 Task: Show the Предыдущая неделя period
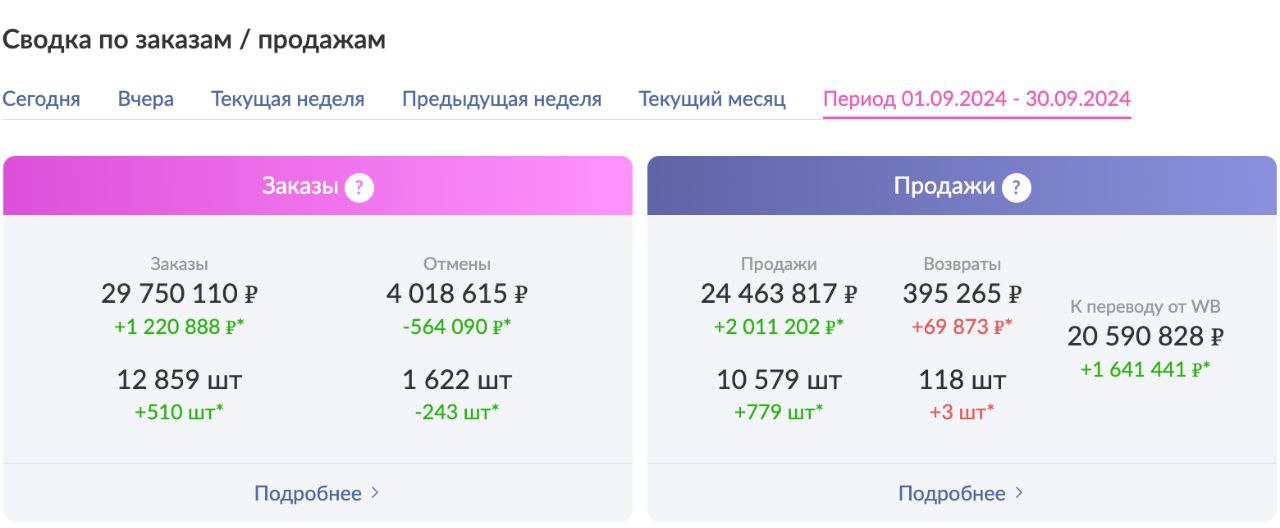pos(502,99)
